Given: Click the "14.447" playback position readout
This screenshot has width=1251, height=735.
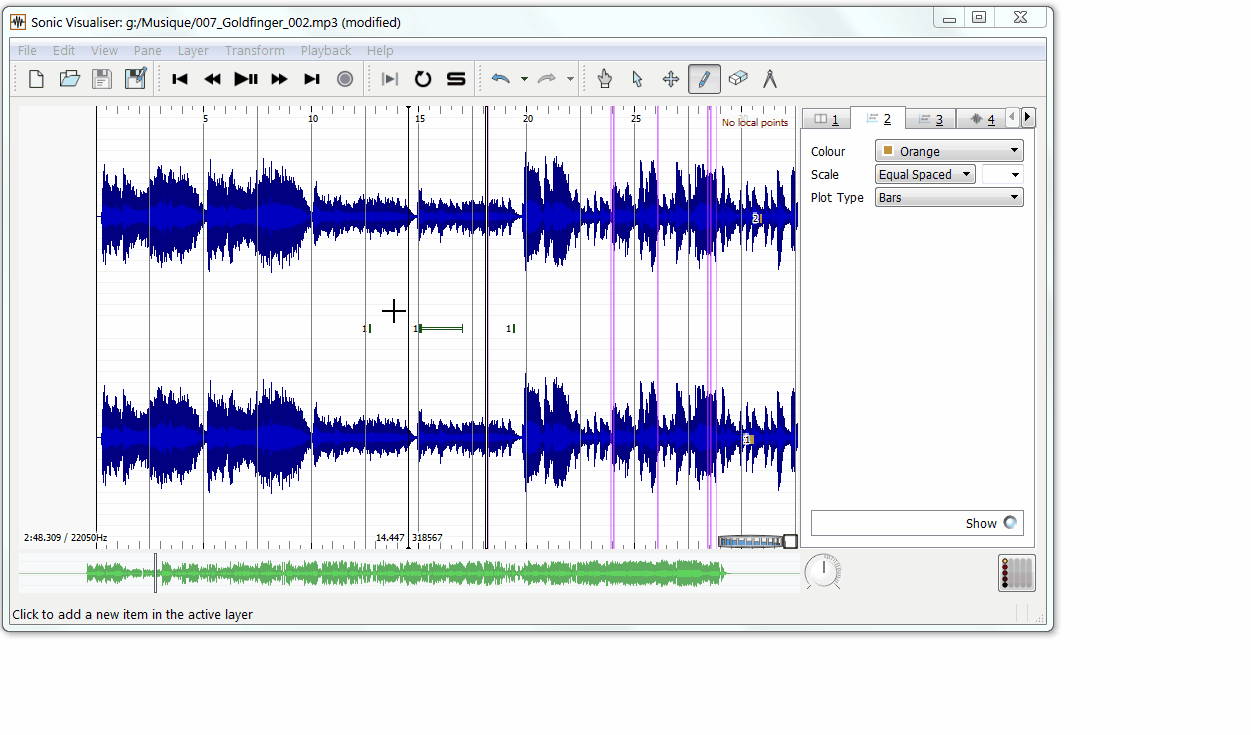Looking at the screenshot, I should 390,538.
